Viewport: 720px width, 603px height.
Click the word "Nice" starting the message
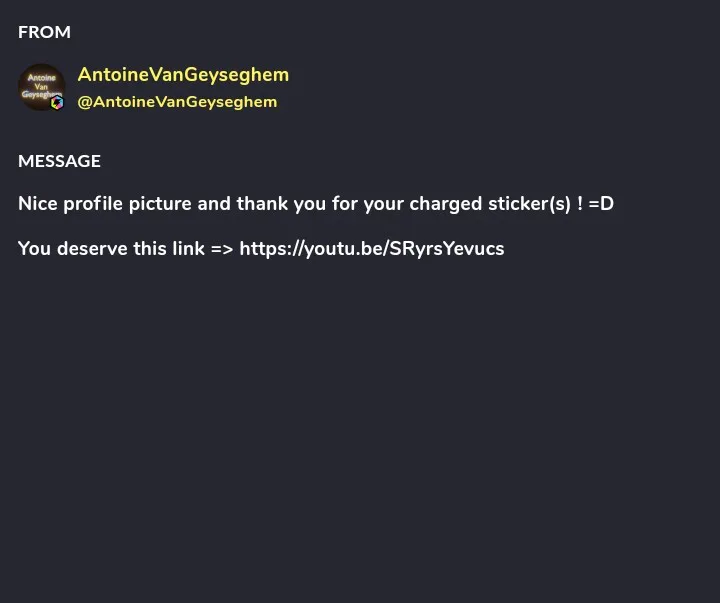tap(38, 204)
